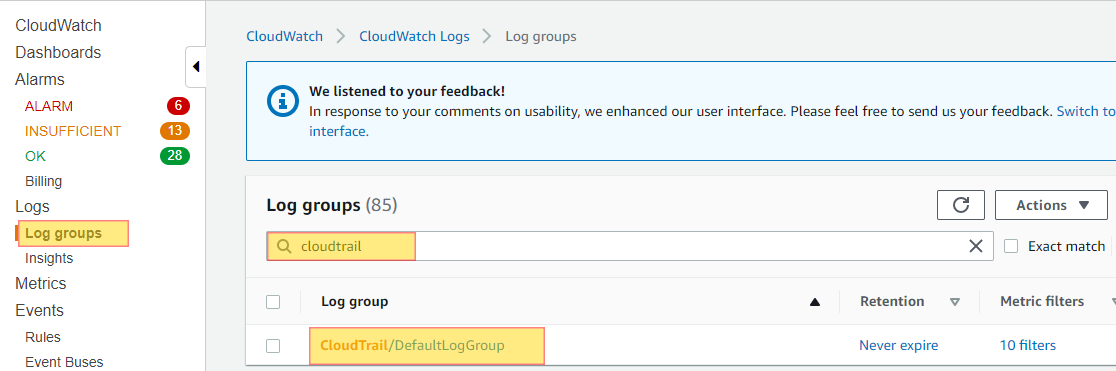Open the Actions dropdown menu
The width and height of the screenshot is (1116, 371).
click(x=1051, y=205)
